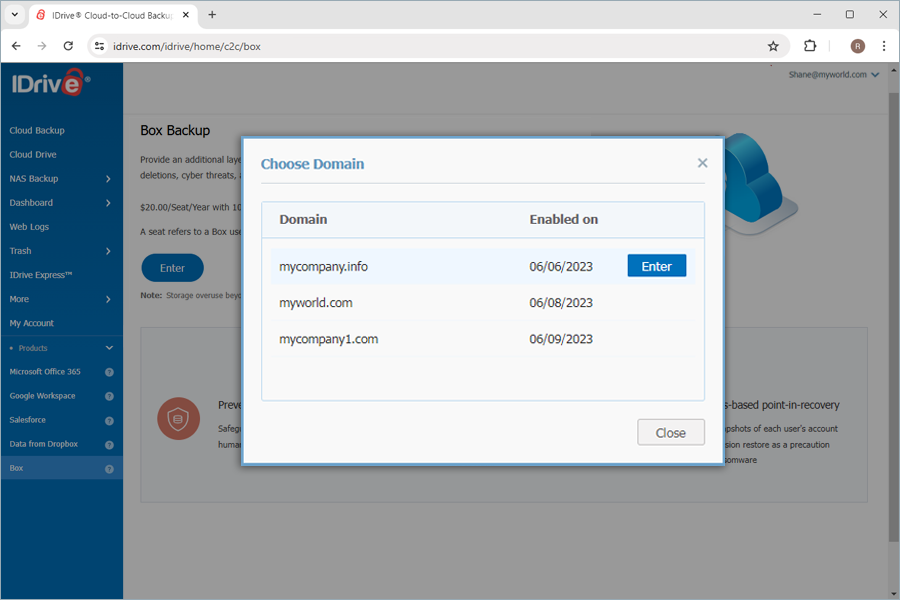This screenshot has height=600, width=900.
Task: Click Enter button for mycompany.info domain
Action: click(657, 266)
